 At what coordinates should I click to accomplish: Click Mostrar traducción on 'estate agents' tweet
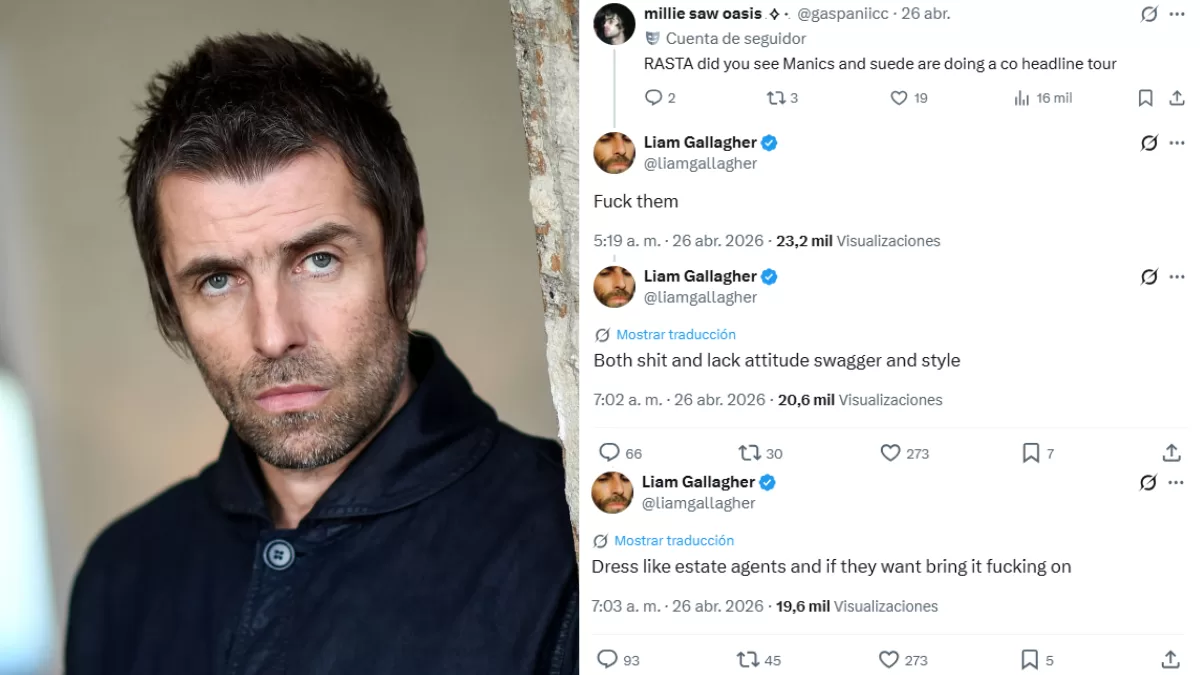pyautogui.click(x=673, y=541)
